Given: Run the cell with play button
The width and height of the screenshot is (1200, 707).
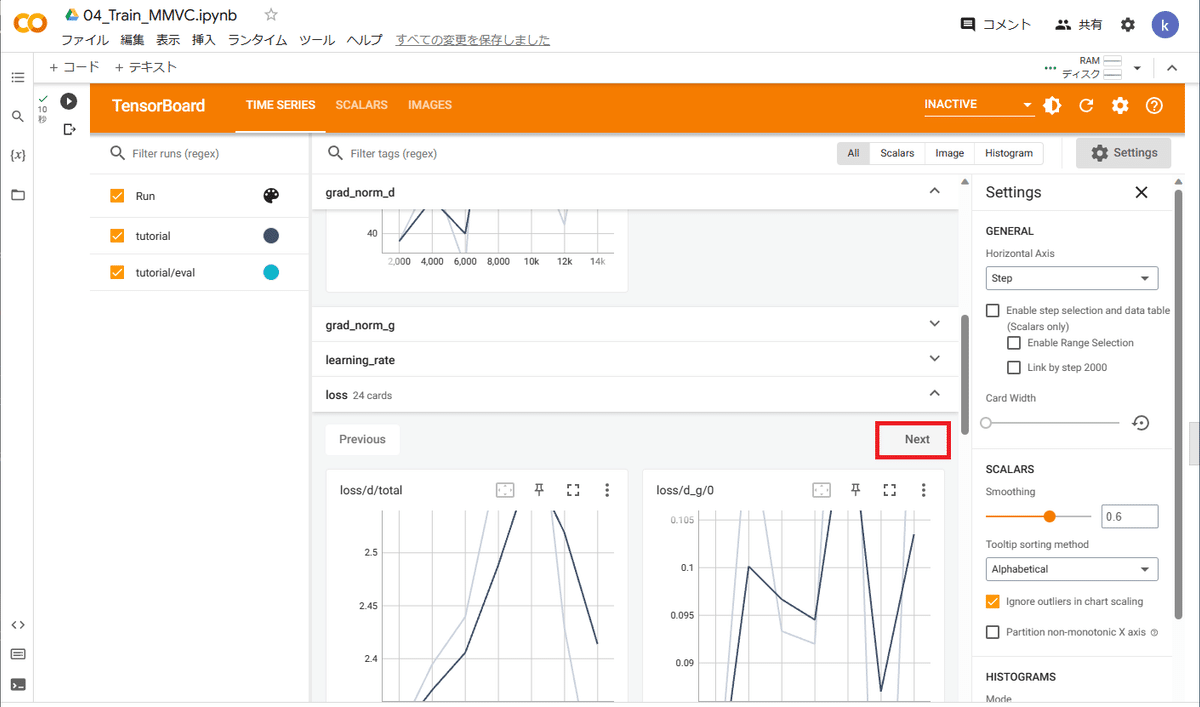Looking at the screenshot, I should tap(69, 101).
